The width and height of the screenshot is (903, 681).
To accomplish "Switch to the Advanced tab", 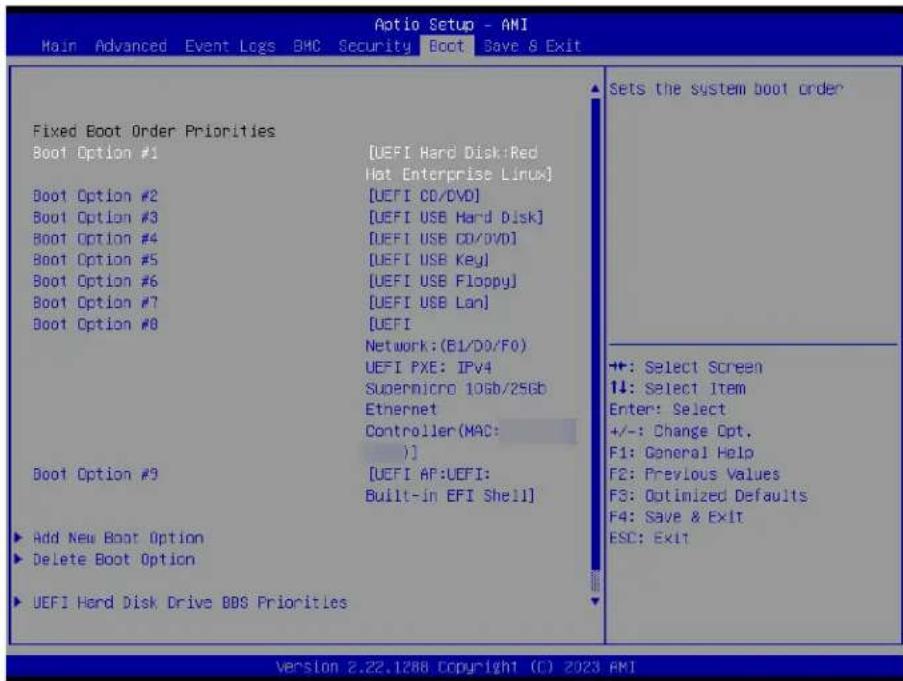I will click(131, 46).
